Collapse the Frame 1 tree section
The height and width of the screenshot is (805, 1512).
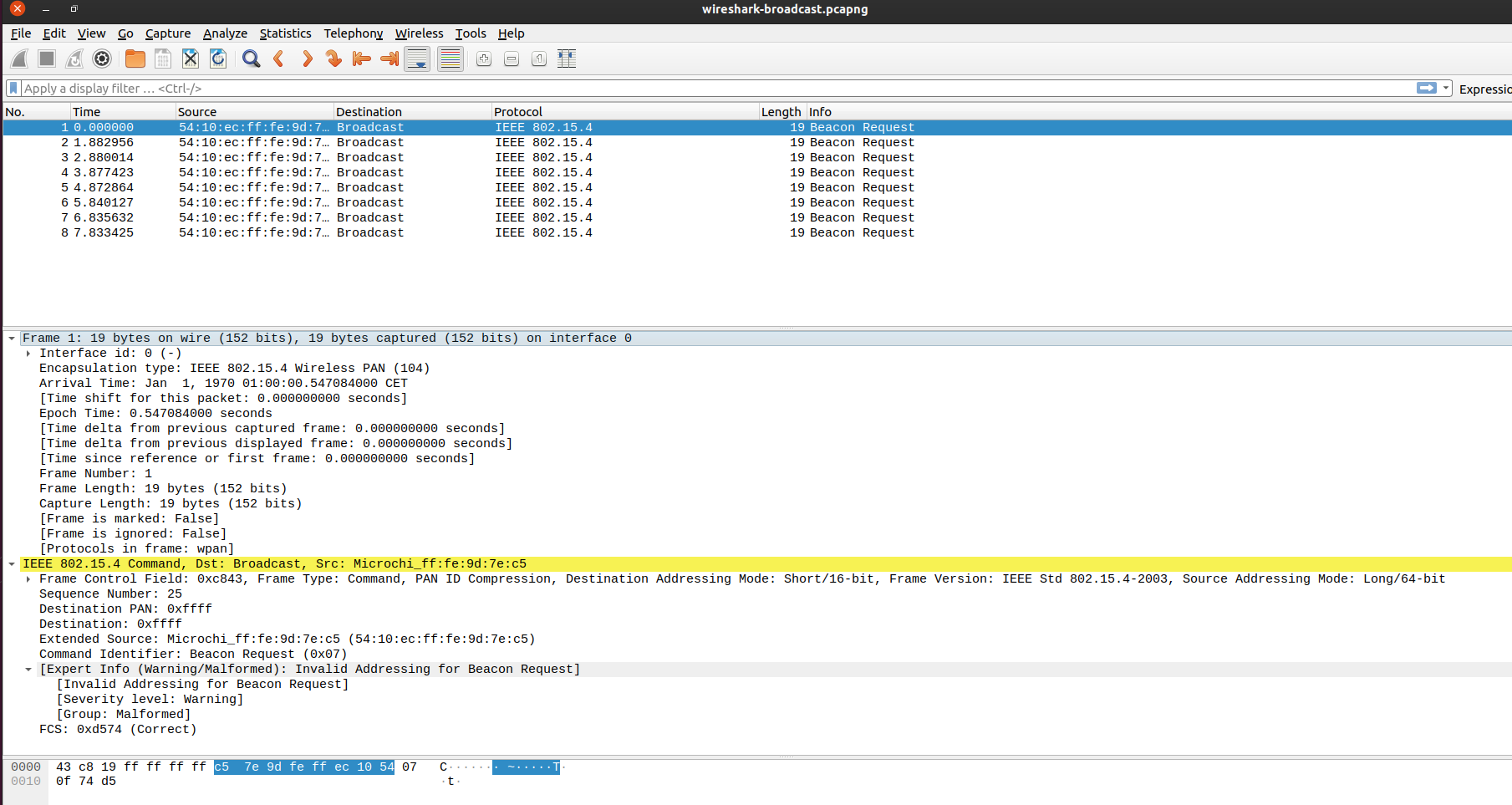tap(12, 339)
